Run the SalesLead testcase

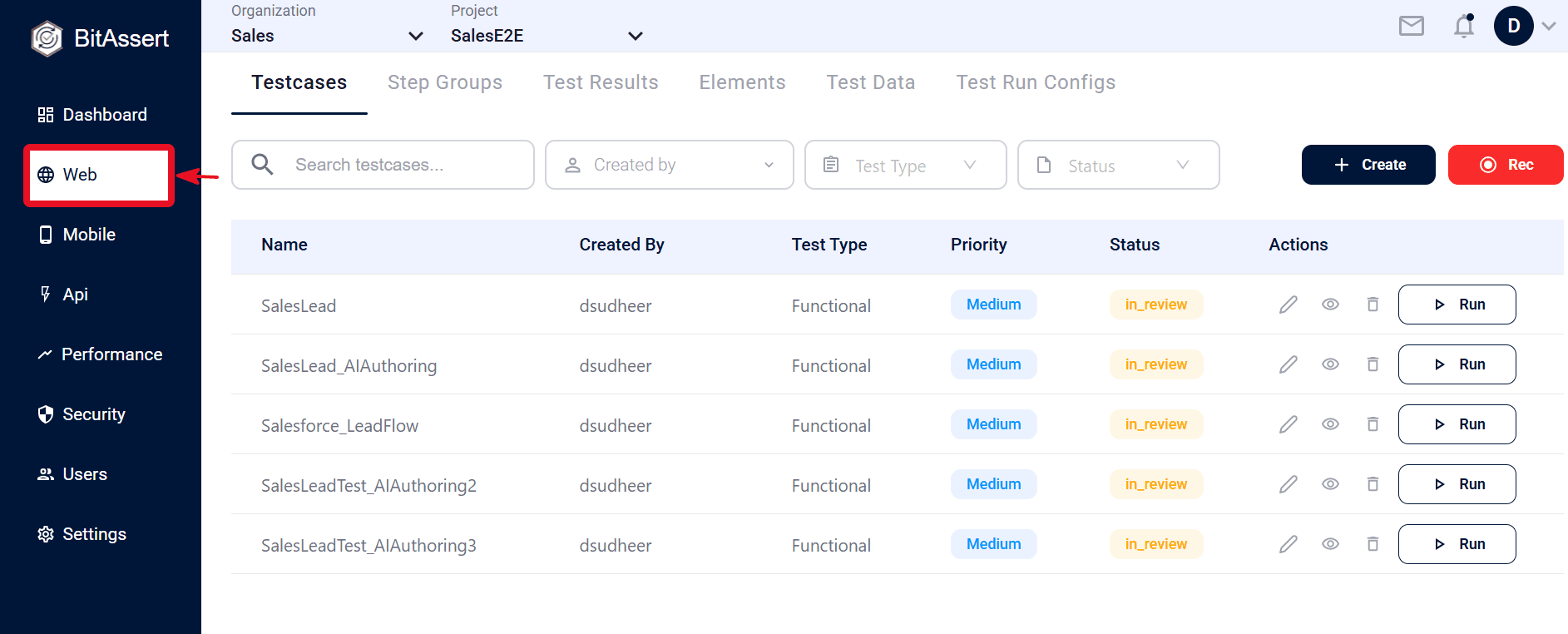click(x=1457, y=305)
